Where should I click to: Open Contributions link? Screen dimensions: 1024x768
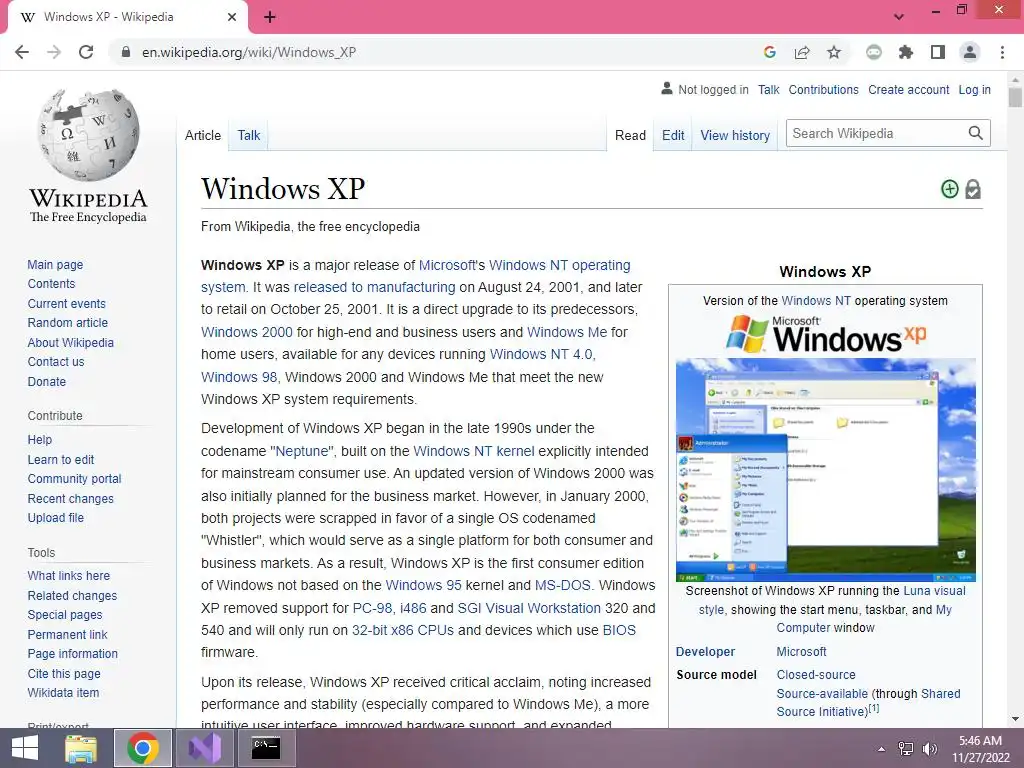click(824, 89)
